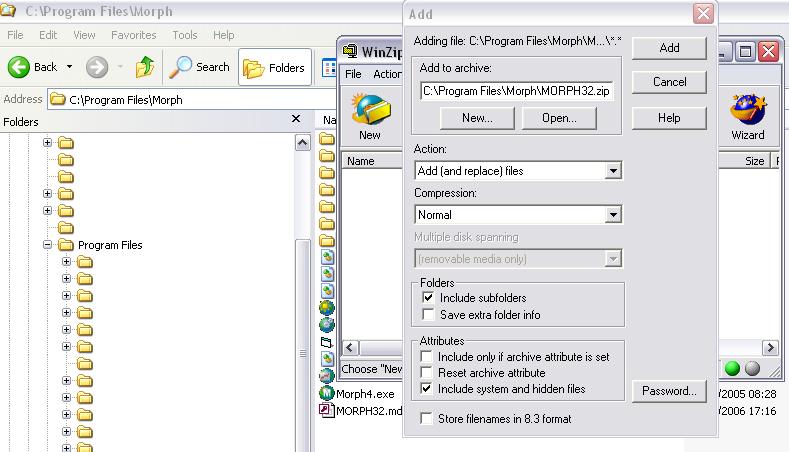Screen dimensions: 789x452
Task: Open the Favorites menu in Explorer
Action: (x=133, y=35)
